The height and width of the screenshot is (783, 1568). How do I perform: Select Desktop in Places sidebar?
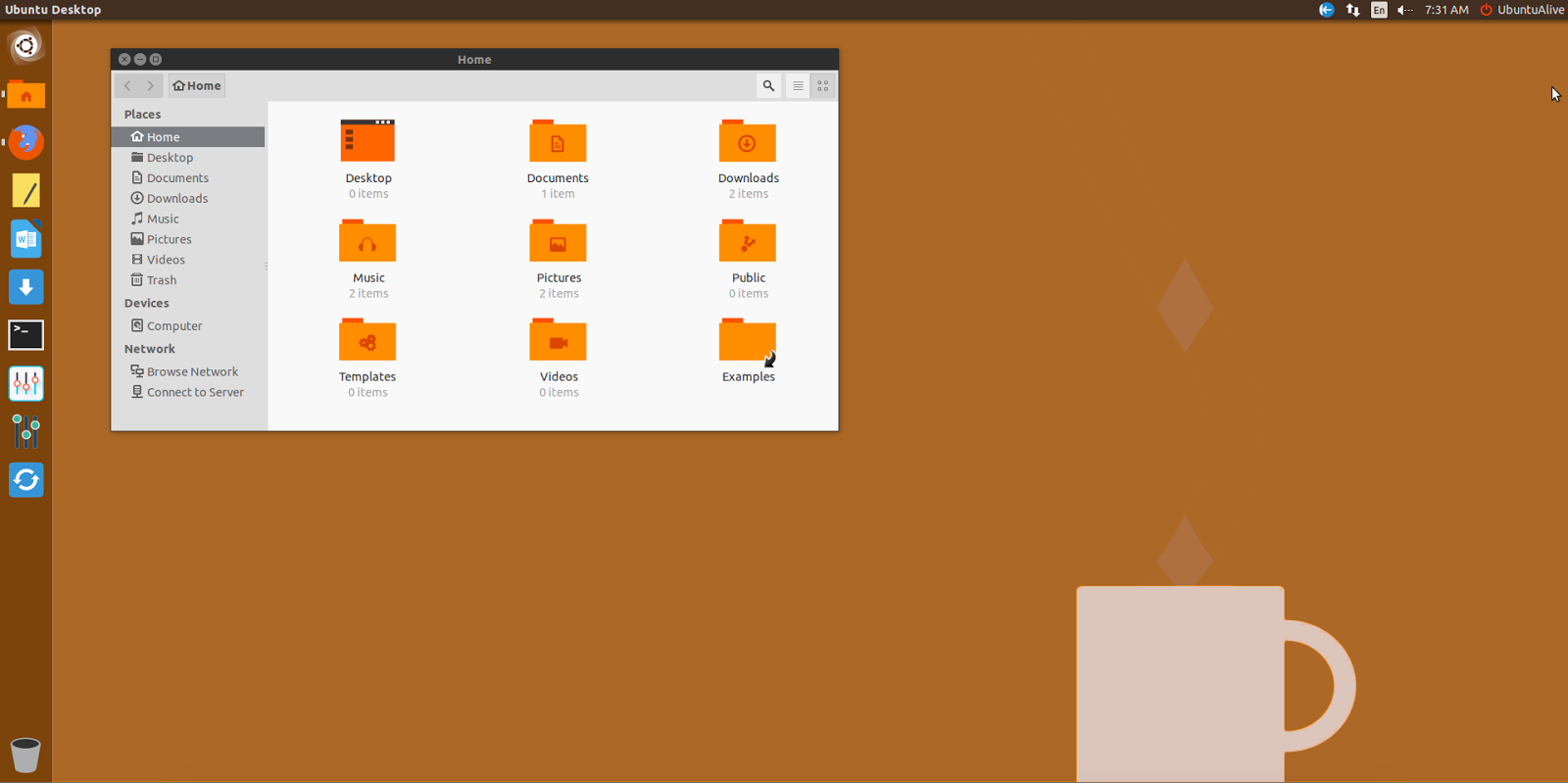click(x=188, y=158)
